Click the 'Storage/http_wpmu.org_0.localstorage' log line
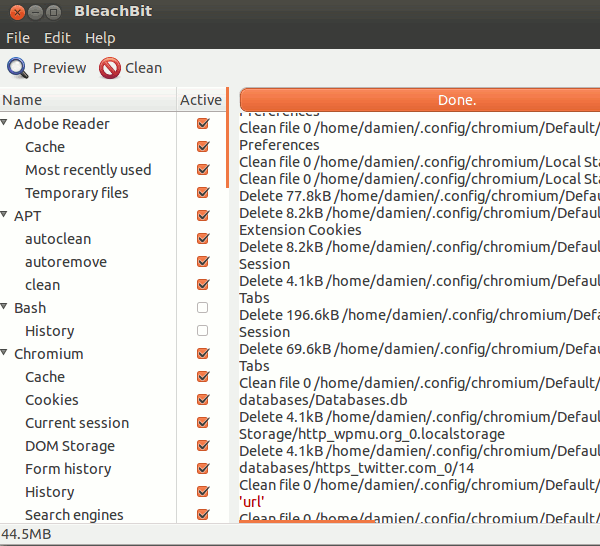The width and height of the screenshot is (600, 546). (372, 434)
